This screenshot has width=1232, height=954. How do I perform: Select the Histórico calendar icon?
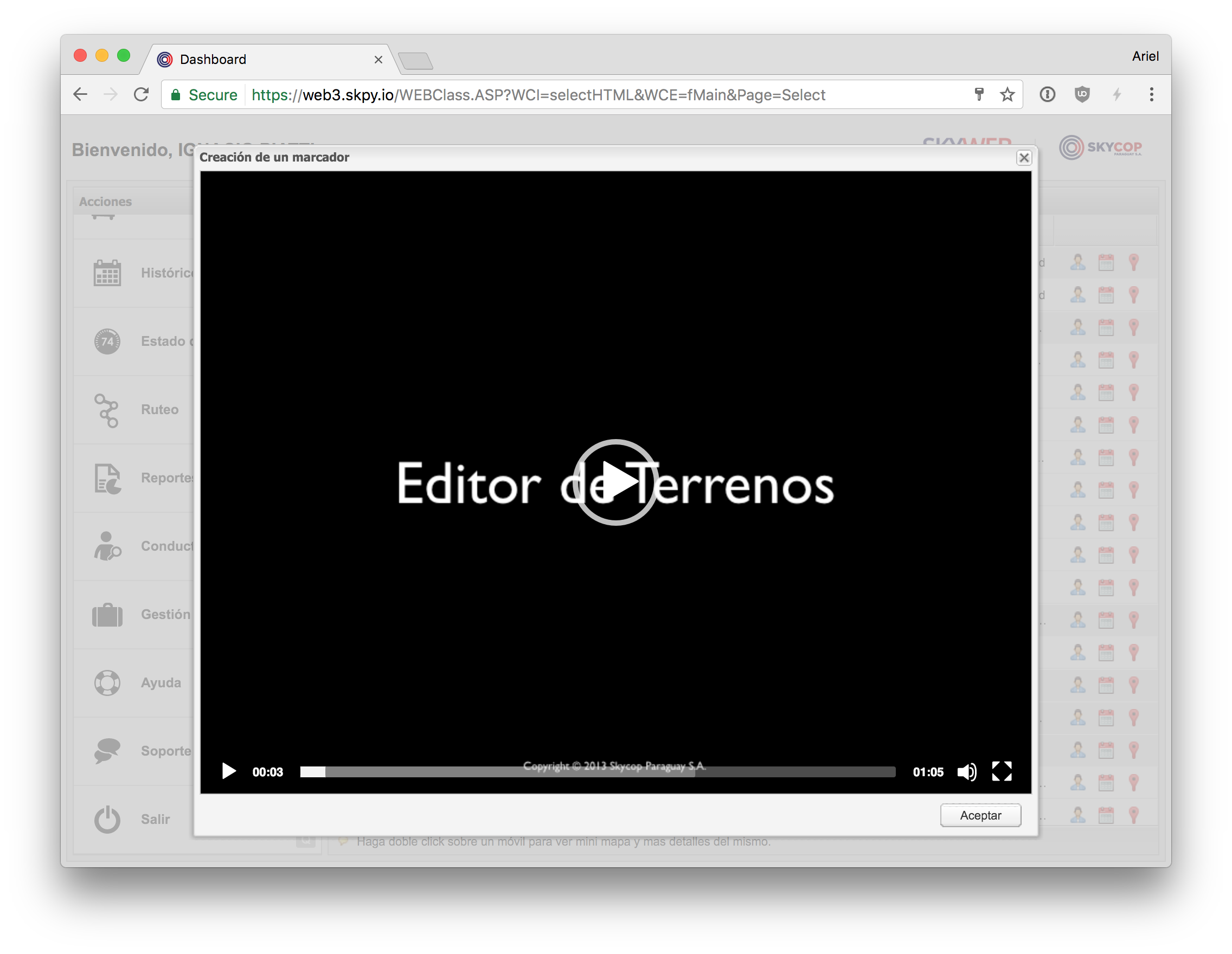[107, 273]
